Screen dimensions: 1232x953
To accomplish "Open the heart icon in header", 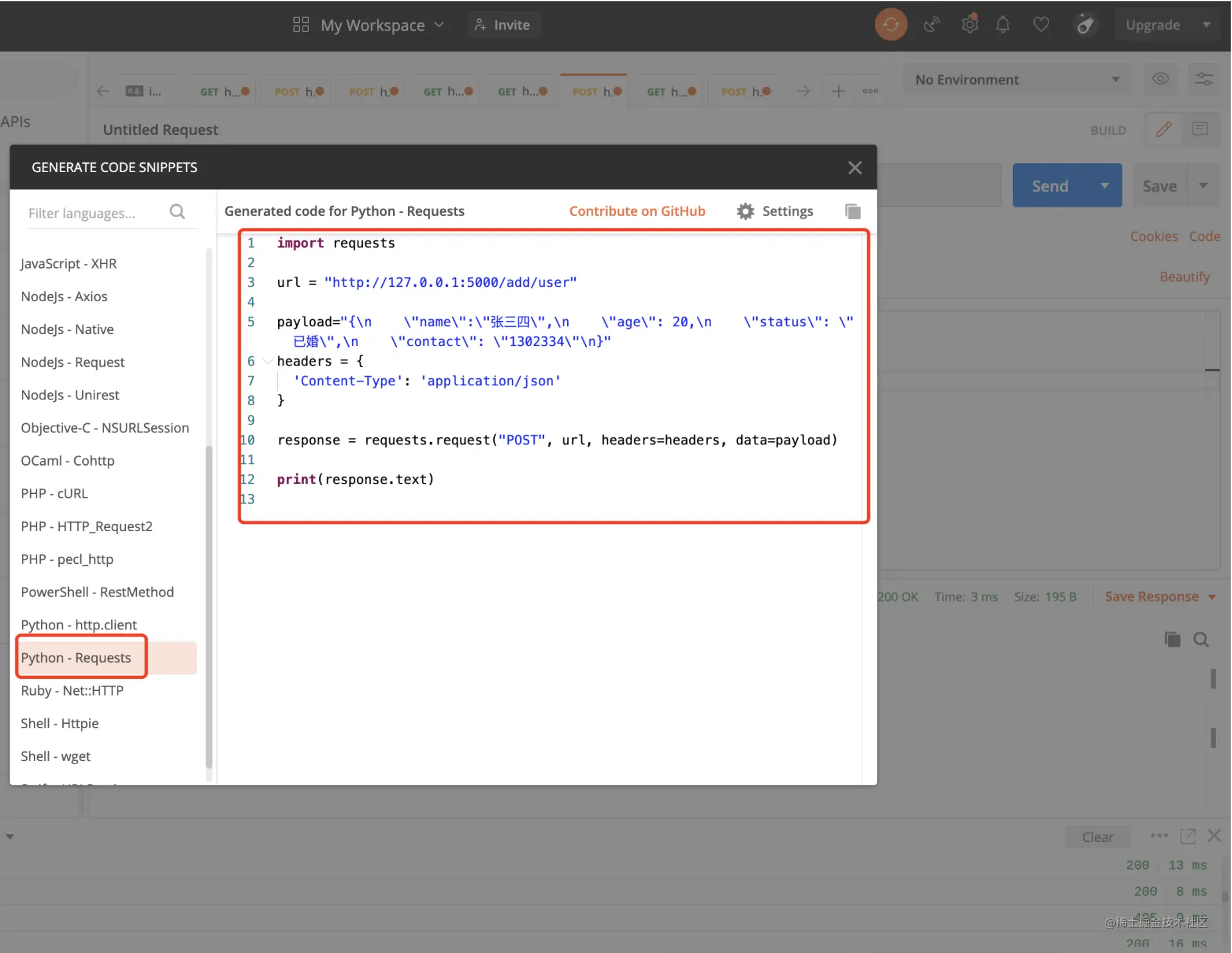I will coord(1041,25).
